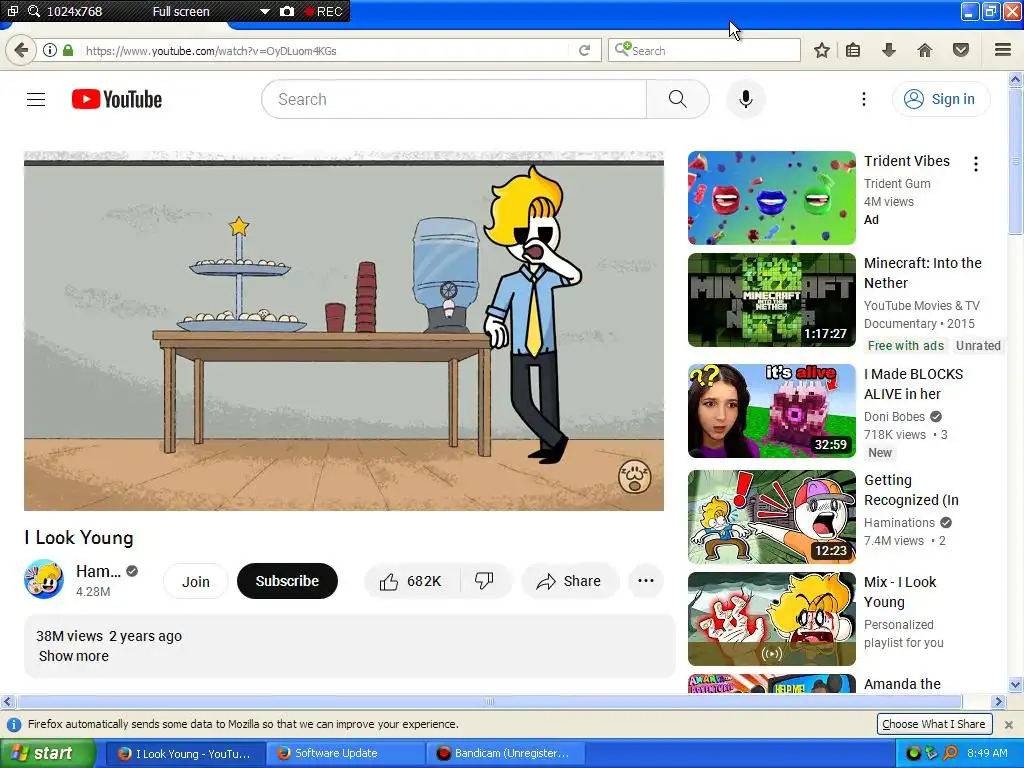
Task: Expand description with Show more
Action: [x=74, y=656]
